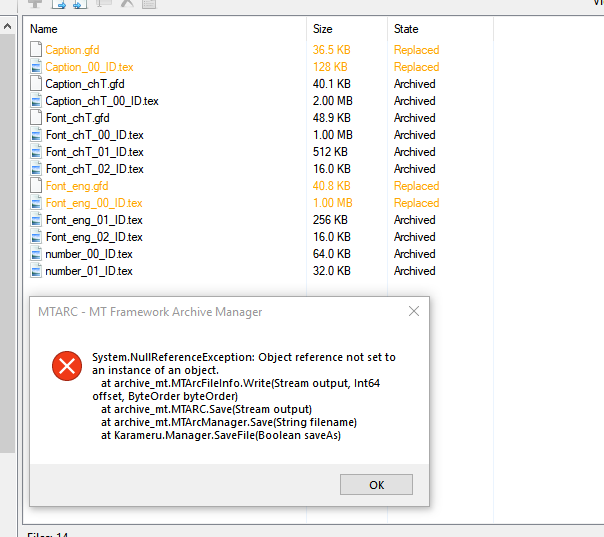Select the Caption_00_ID.tex file name
Screen dimensions: 604x537
tap(89, 67)
